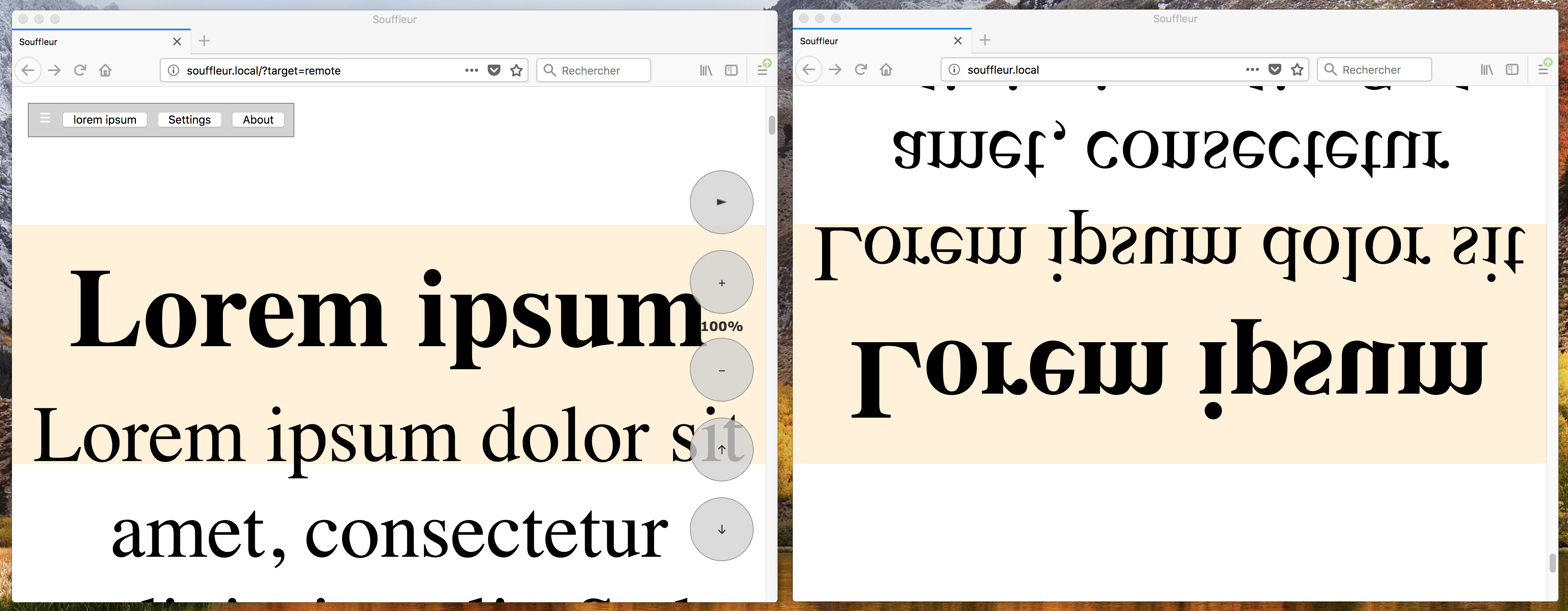Open page actions dots in left address bar
Image resolution: width=1568 pixels, height=611 pixels.
click(471, 71)
